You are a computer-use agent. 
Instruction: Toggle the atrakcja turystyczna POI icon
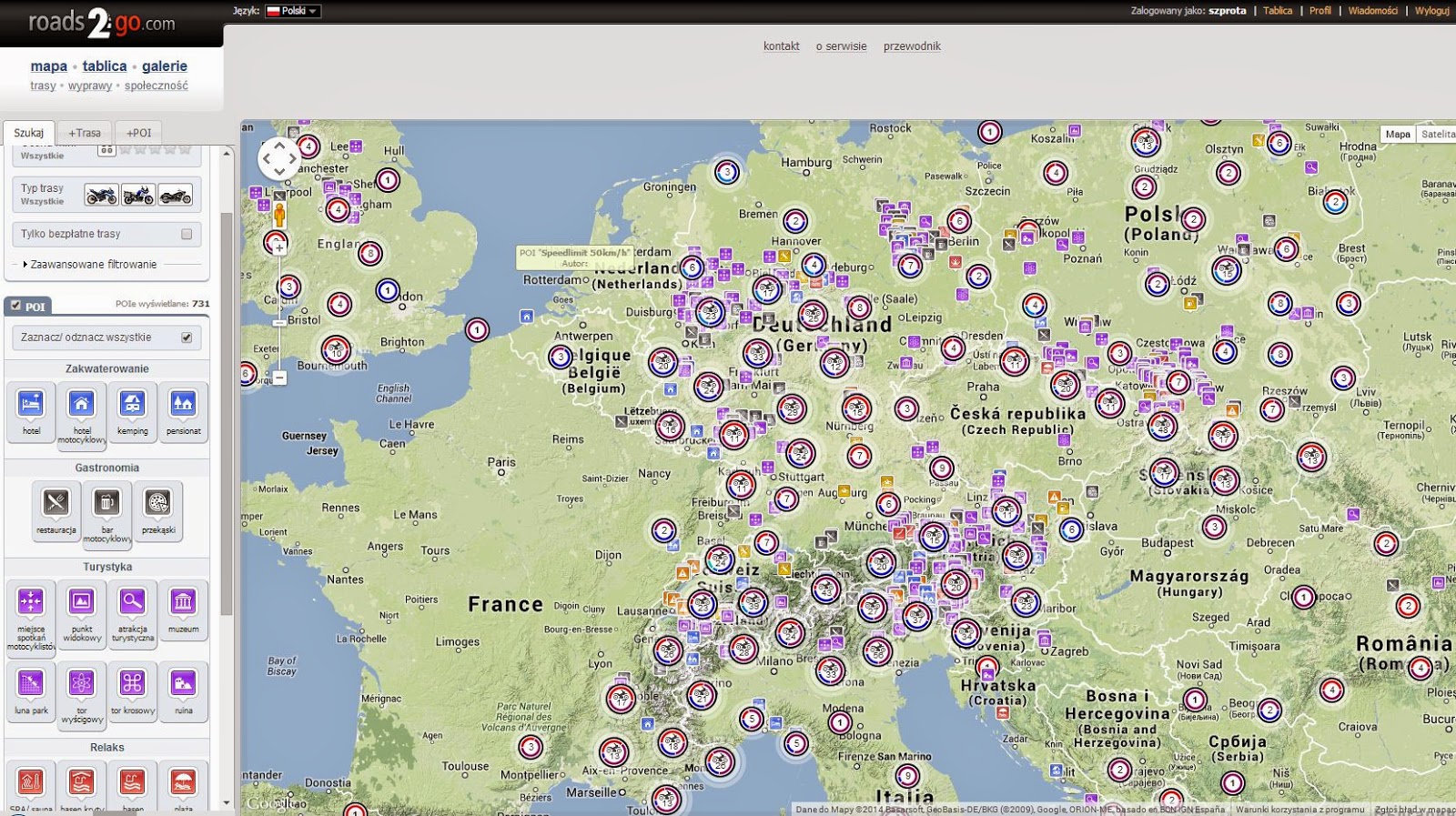pyautogui.click(x=132, y=613)
